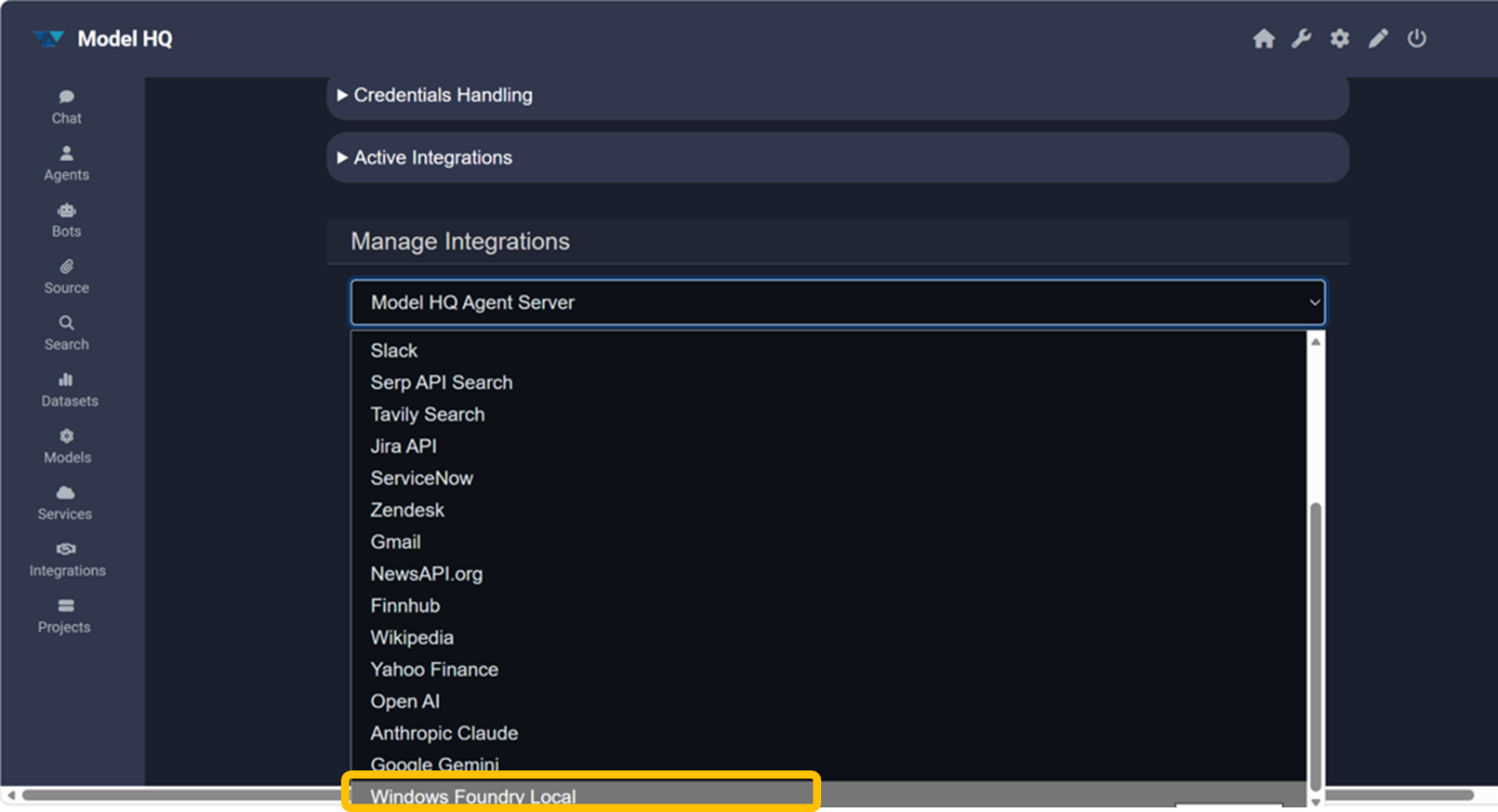Choose Tavily Search from the list
The height and width of the screenshot is (812, 1498).
[828, 414]
